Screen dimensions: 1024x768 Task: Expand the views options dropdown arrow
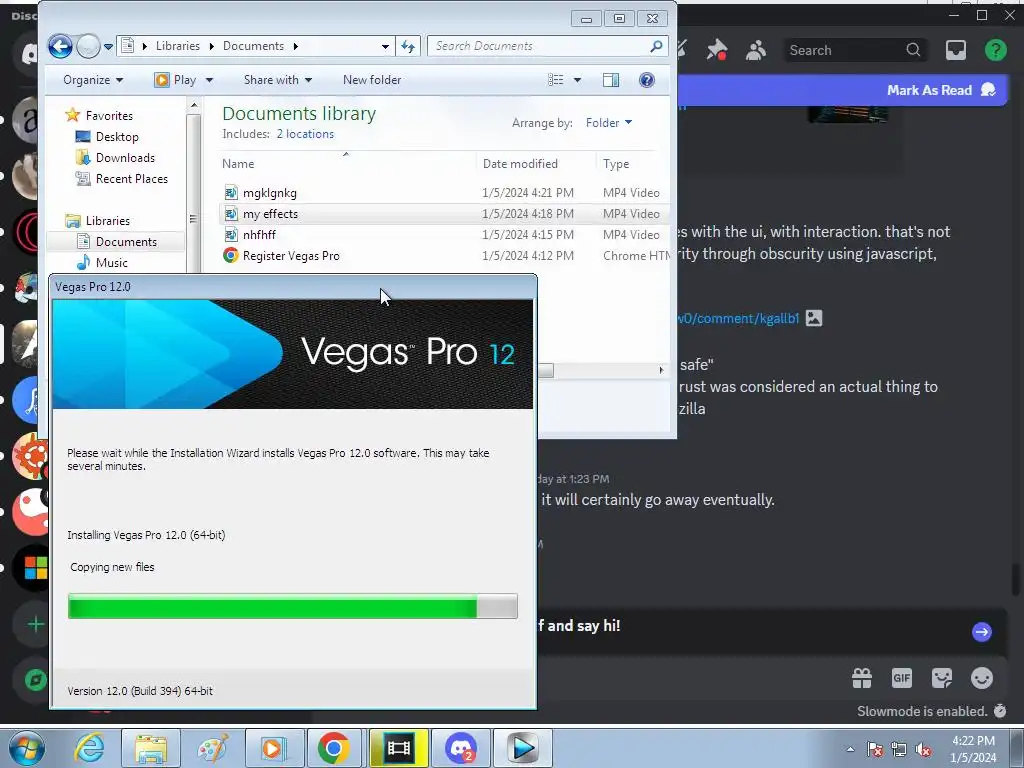coord(577,80)
